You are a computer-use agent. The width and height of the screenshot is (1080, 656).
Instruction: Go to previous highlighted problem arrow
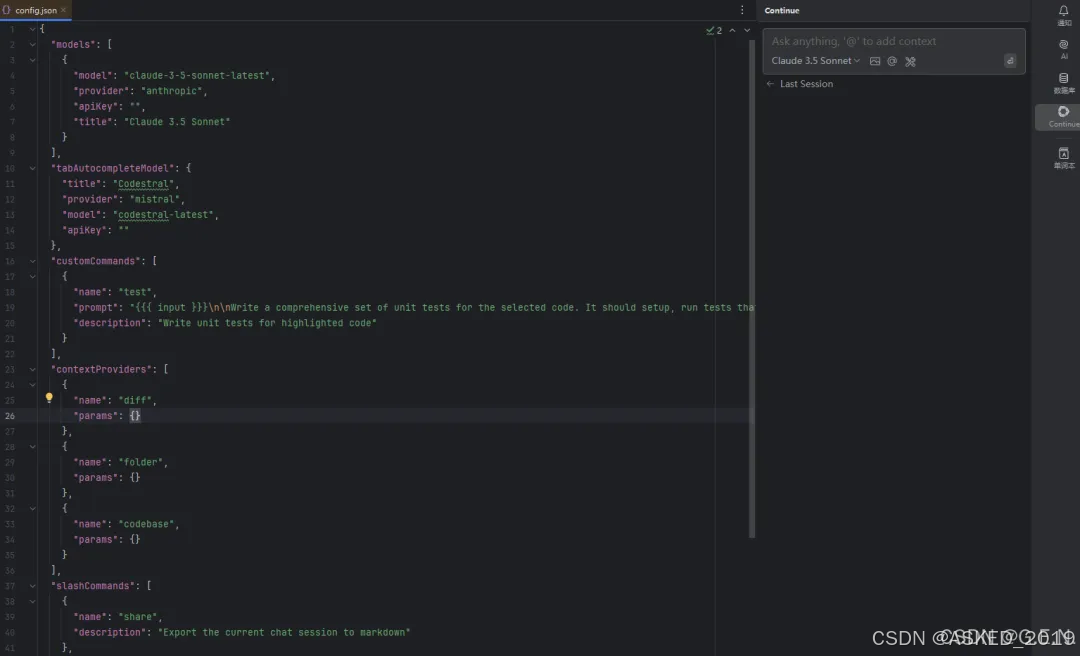pos(732,30)
